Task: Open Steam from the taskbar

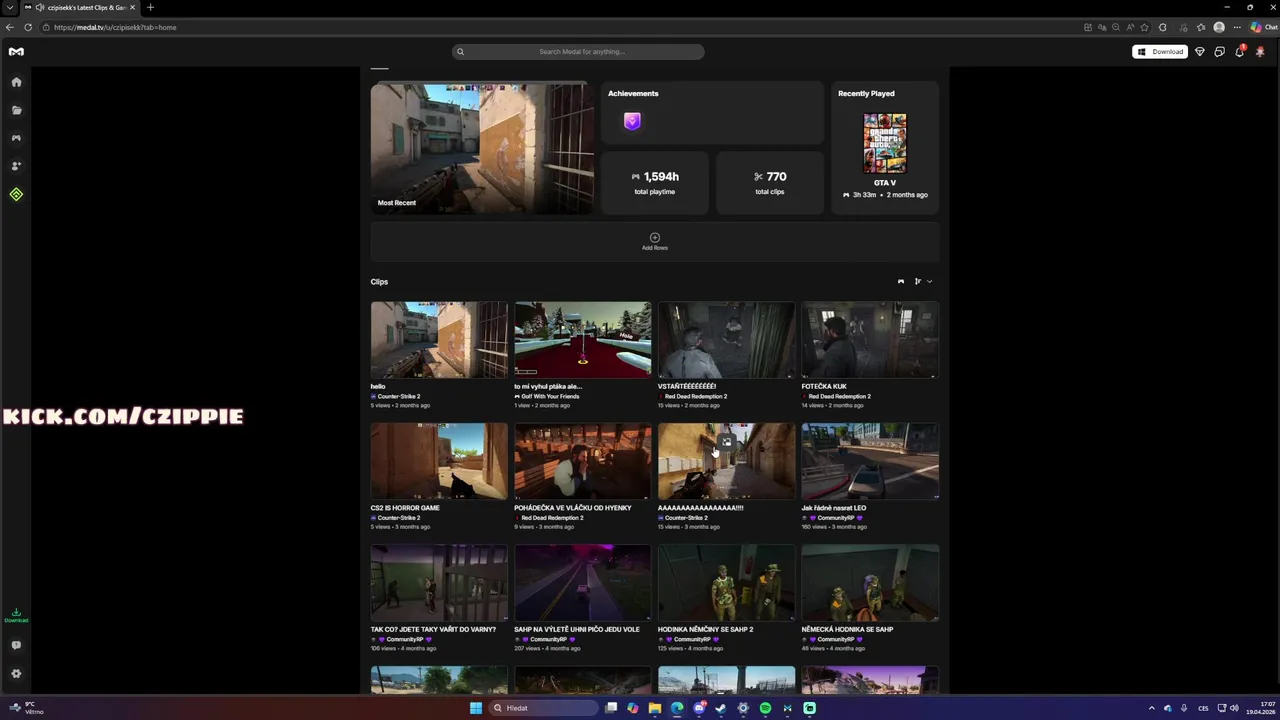Action: click(720, 708)
